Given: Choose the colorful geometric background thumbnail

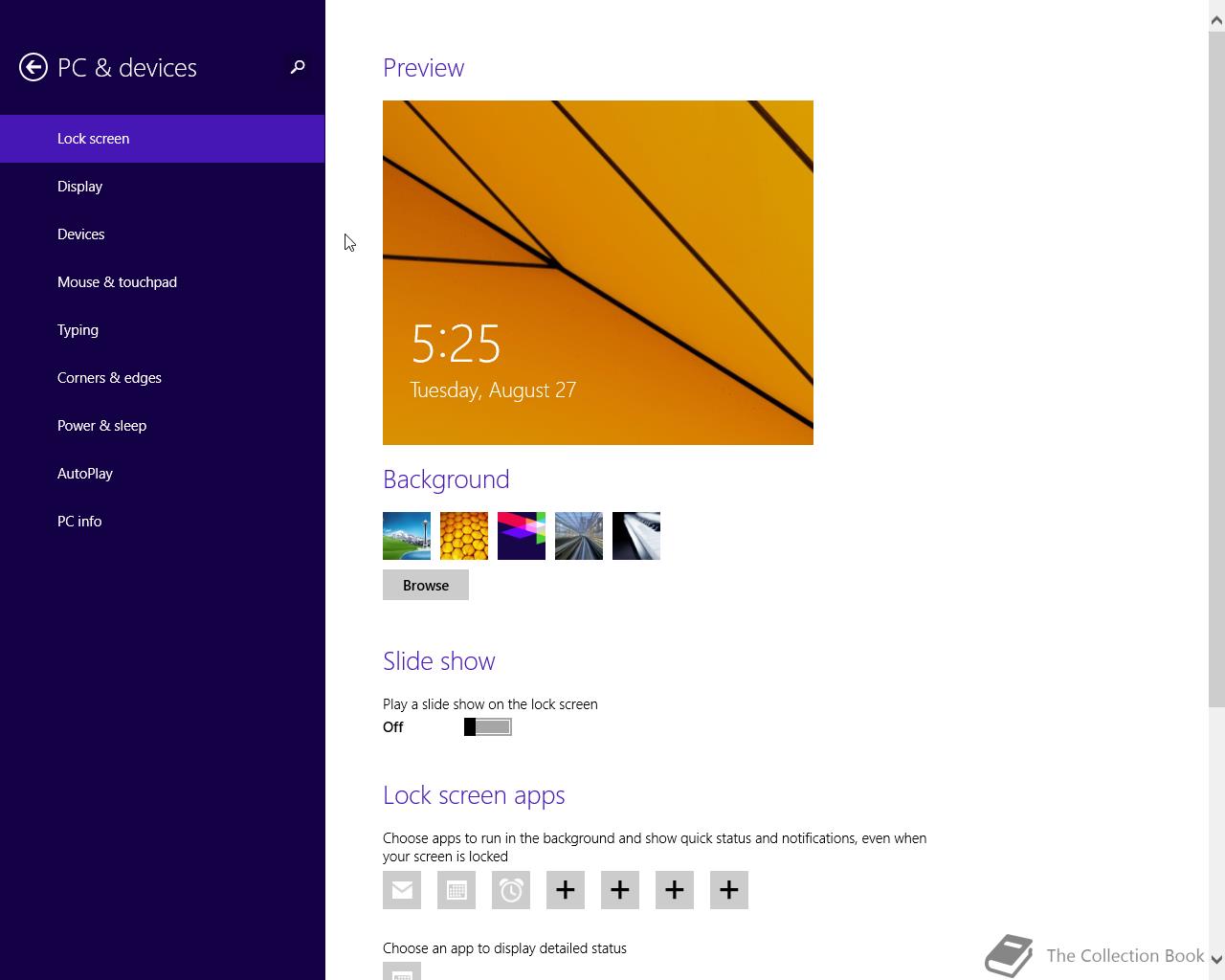Looking at the screenshot, I should pyautogui.click(x=522, y=536).
